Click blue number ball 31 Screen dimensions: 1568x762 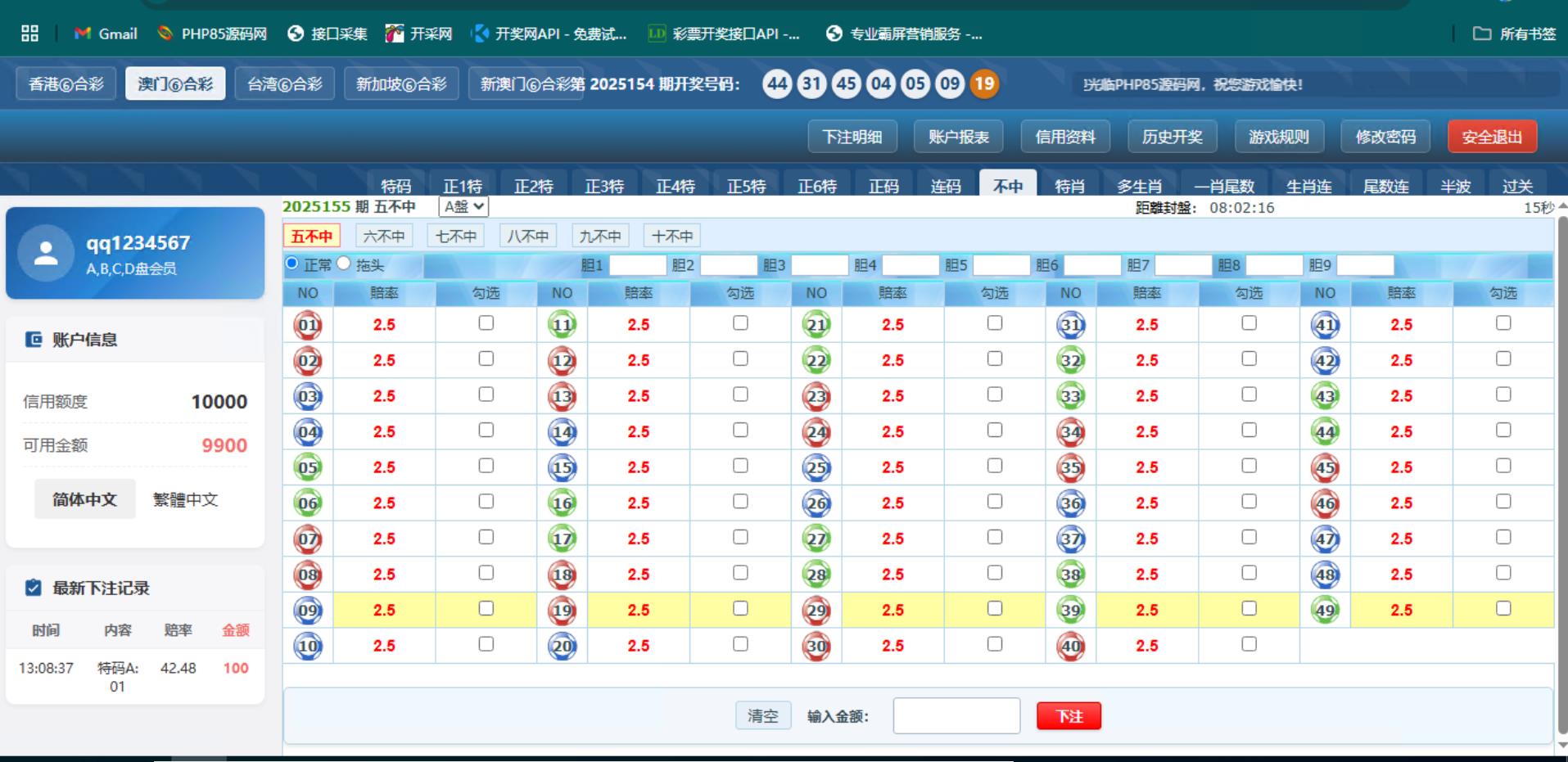point(1070,325)
